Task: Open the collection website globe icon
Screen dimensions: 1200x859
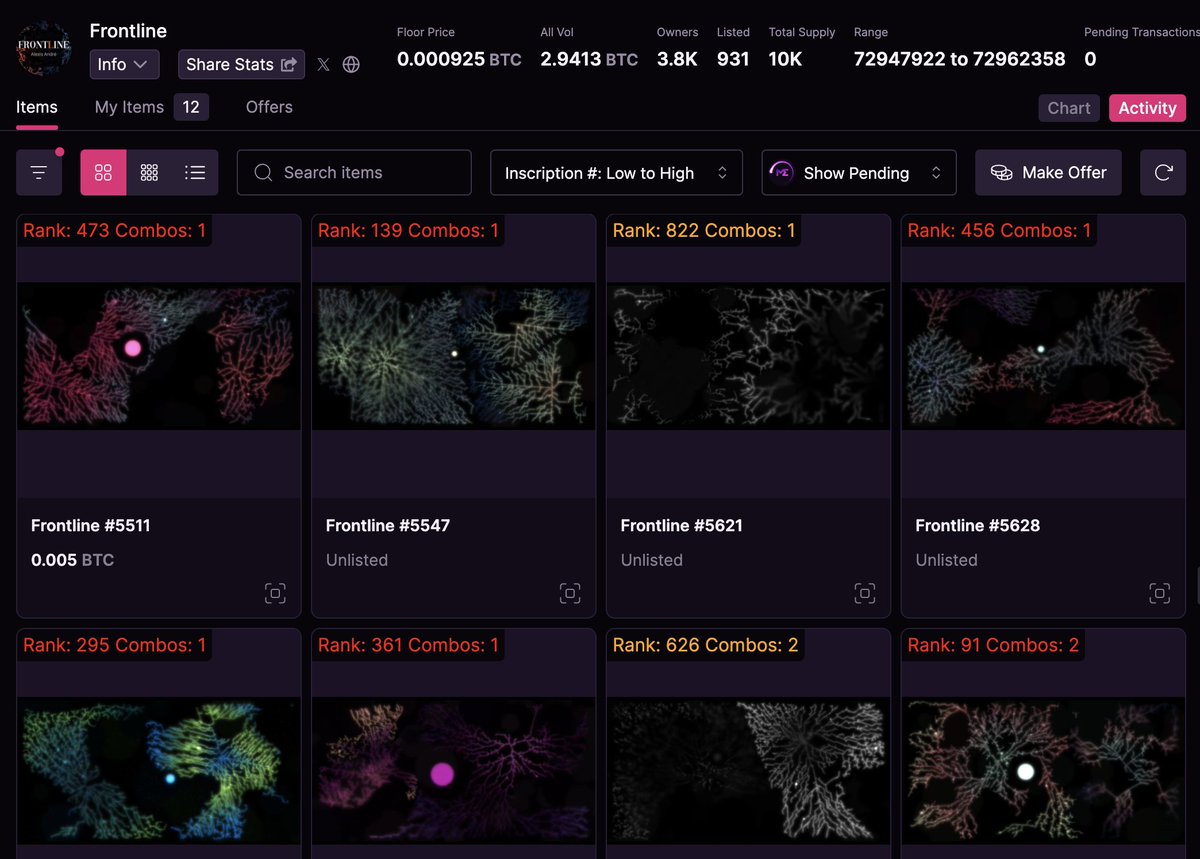Action: [351, 64]
